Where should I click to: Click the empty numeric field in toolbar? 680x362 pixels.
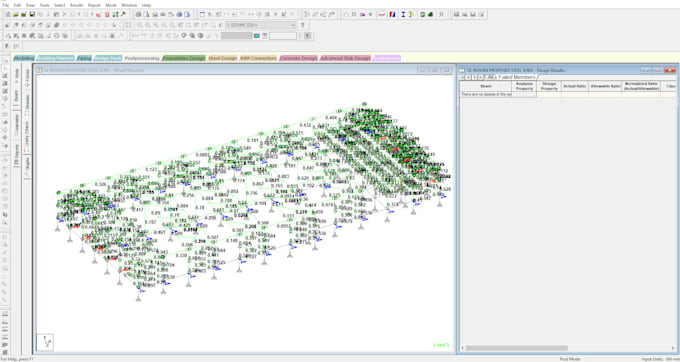283,36
